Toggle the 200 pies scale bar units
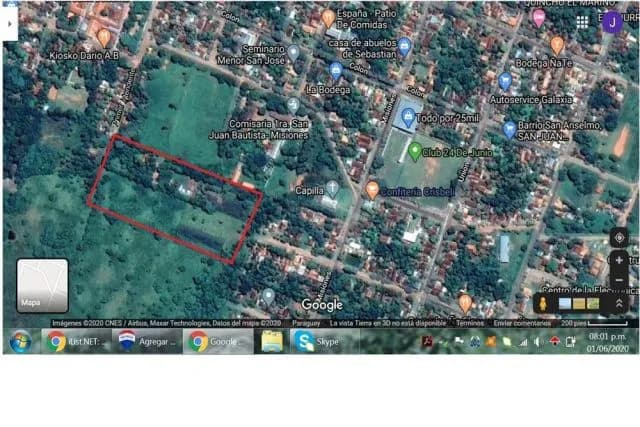640x427 pixels. click(594, 323)
